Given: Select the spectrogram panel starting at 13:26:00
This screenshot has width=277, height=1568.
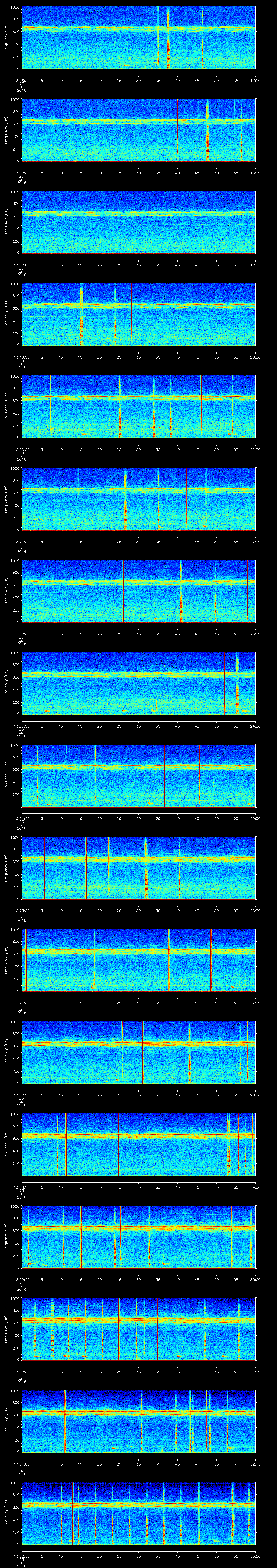Looking at the screenshot, I should coord(139,960).
